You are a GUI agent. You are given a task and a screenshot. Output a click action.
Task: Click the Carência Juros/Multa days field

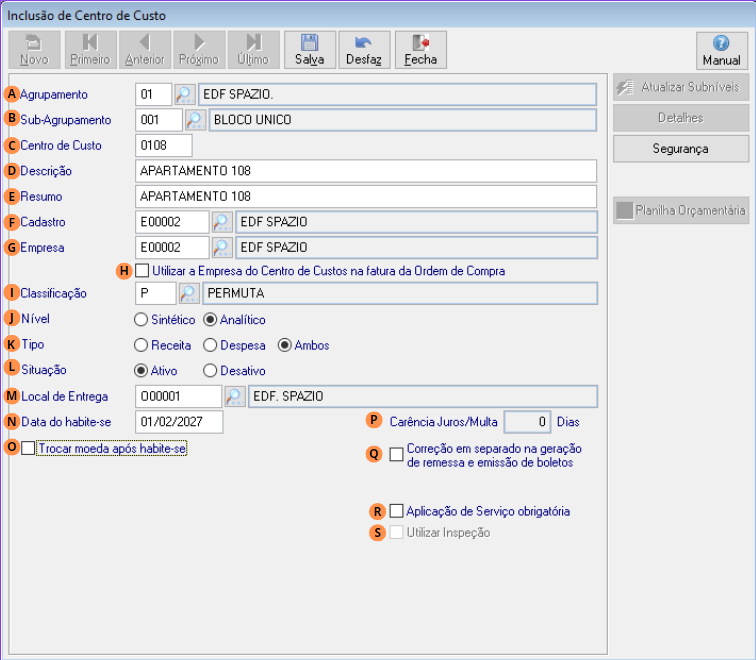tap(527, 422)
